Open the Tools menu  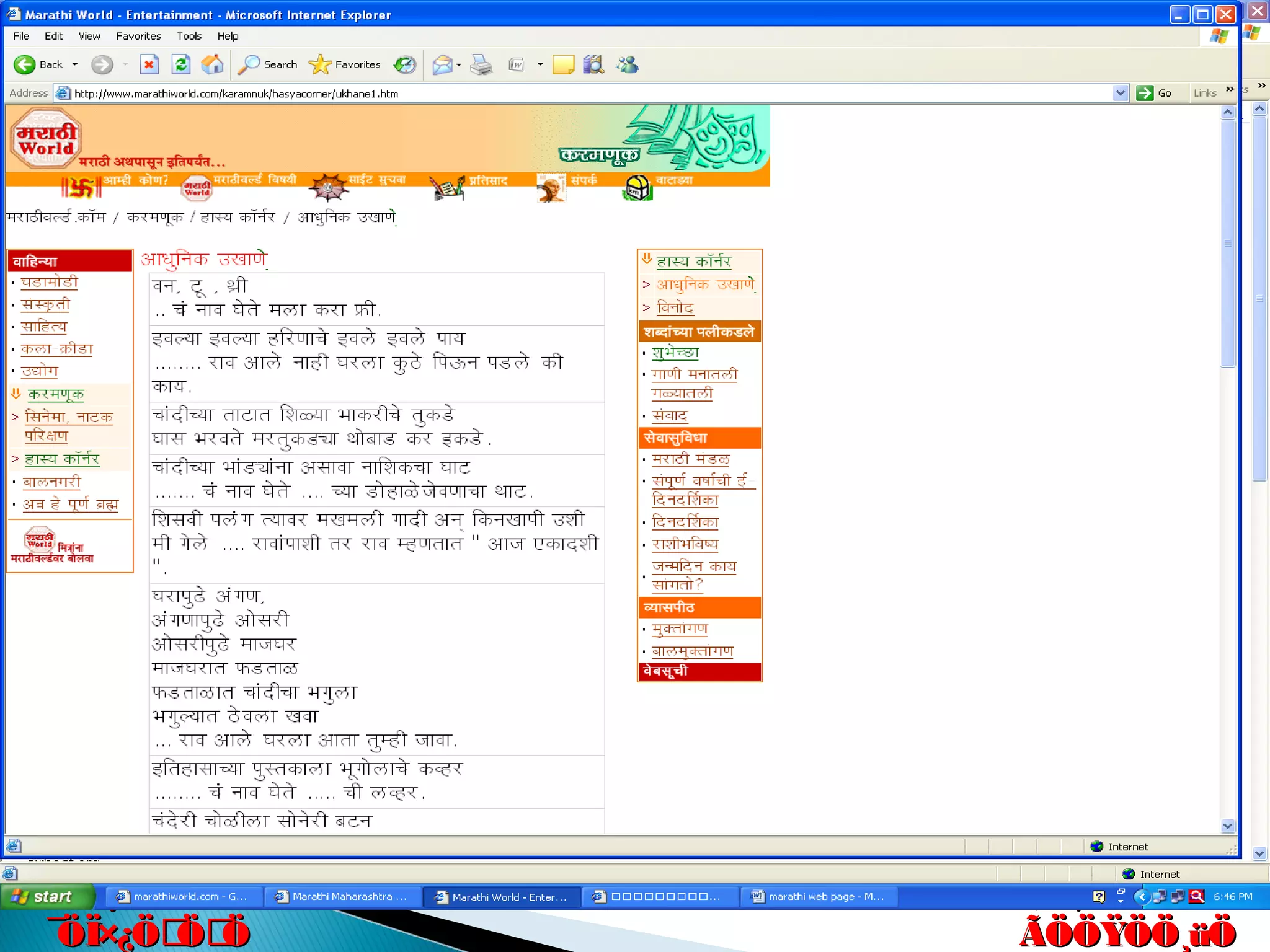click(x=189, y=36)
